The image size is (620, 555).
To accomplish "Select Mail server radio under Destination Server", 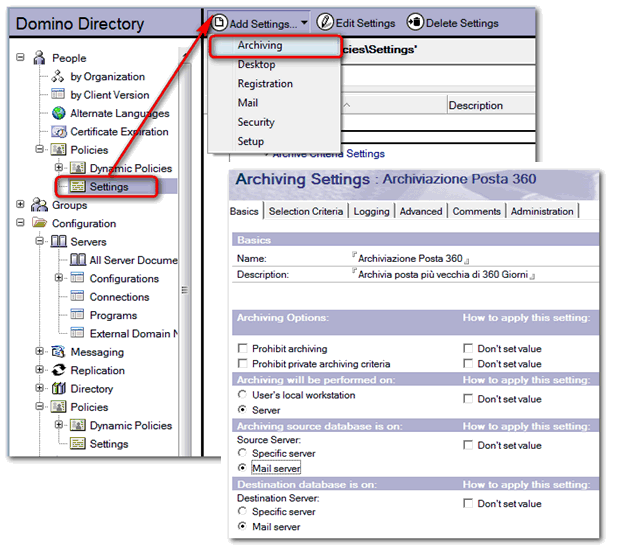I will point(242,526).
